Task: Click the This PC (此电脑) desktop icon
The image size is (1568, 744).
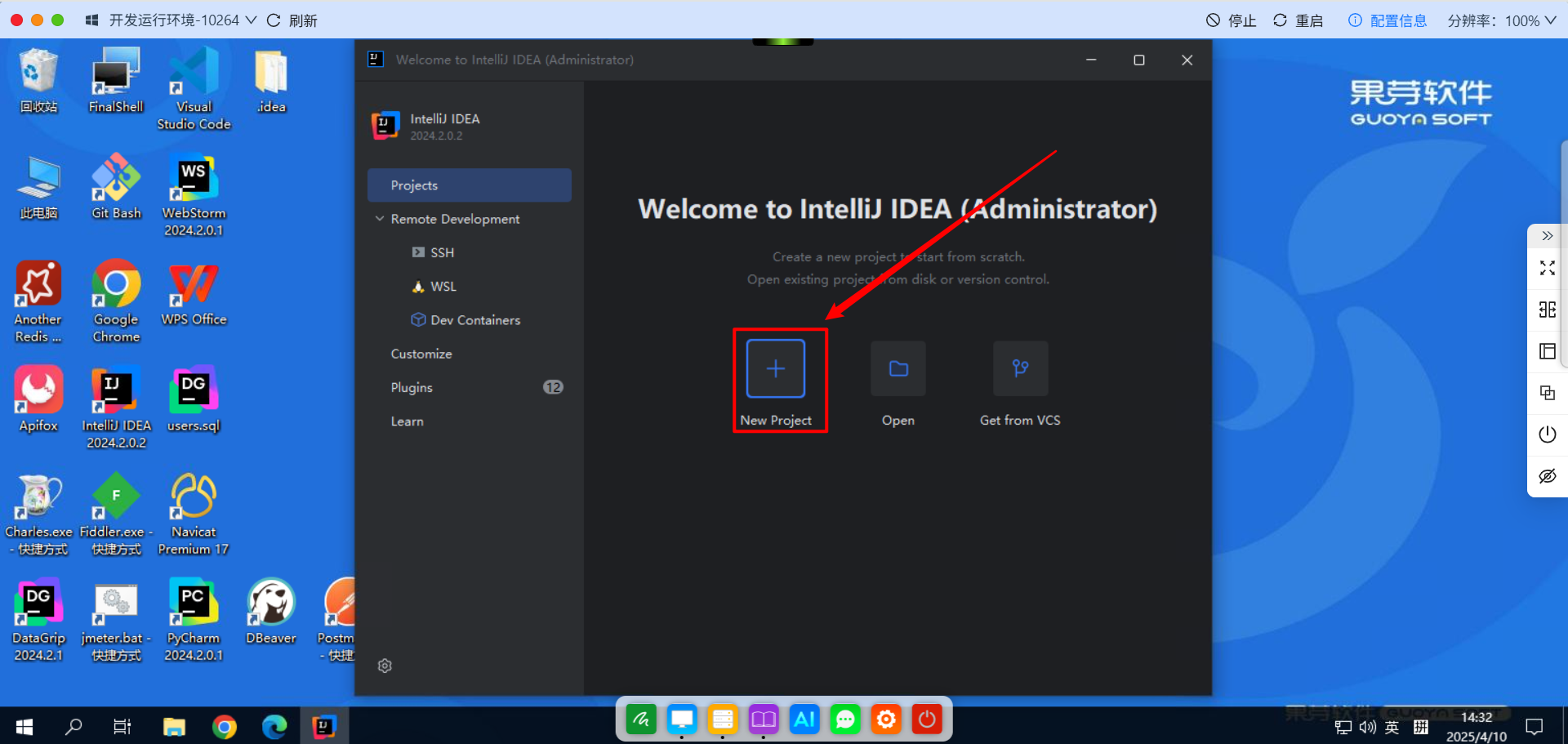Action: click(38, 187)
